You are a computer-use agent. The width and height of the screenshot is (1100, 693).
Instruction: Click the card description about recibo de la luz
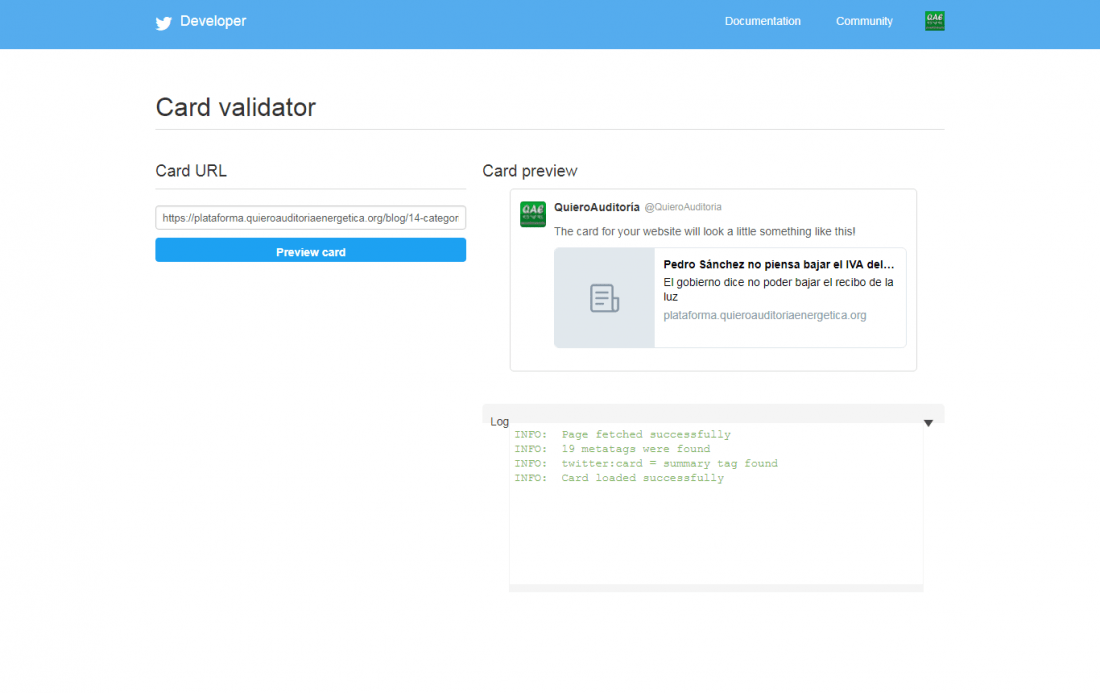pyautogui.click(x=779, y=289)
